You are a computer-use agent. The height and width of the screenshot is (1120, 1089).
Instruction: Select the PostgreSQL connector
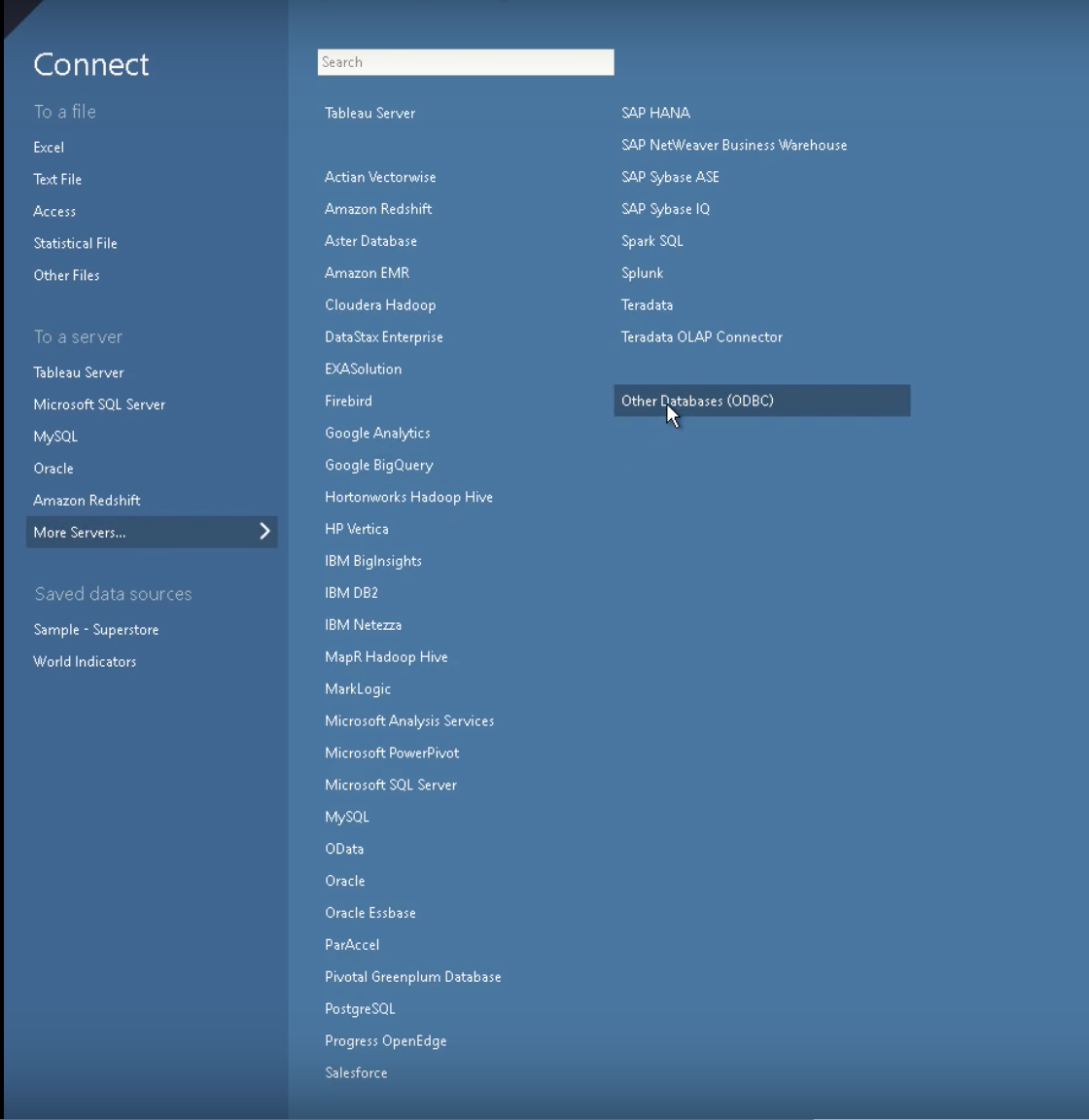tap(360, 1009)
